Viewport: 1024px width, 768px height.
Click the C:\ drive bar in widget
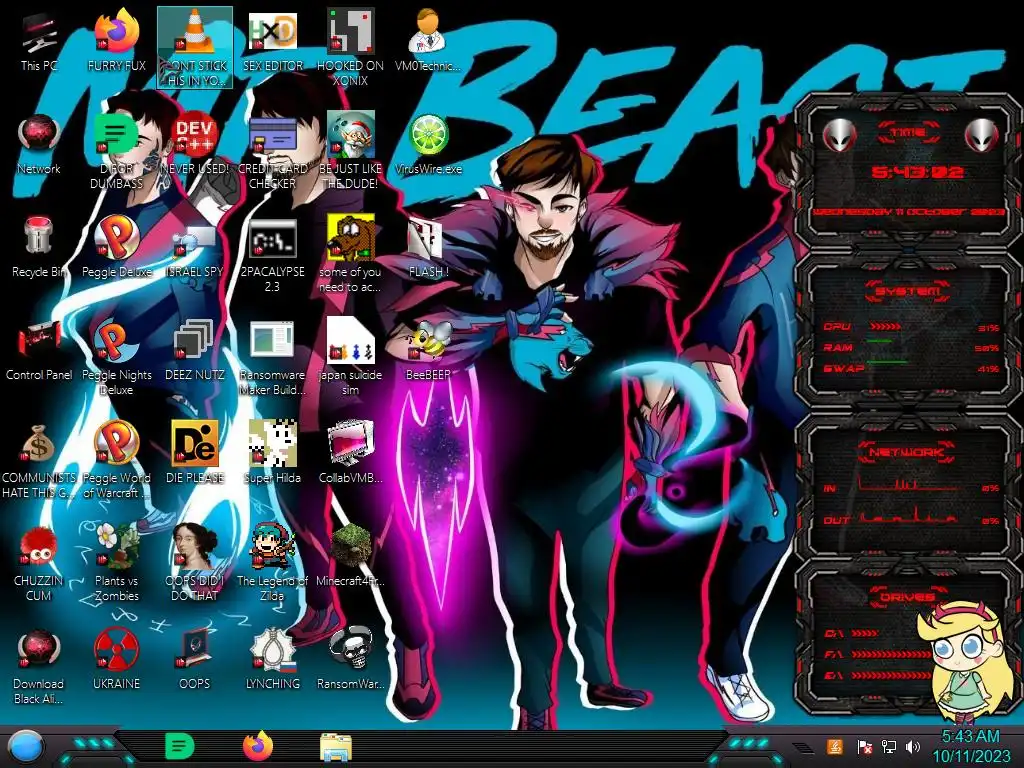pyautogui.click(x=865, y=633)
